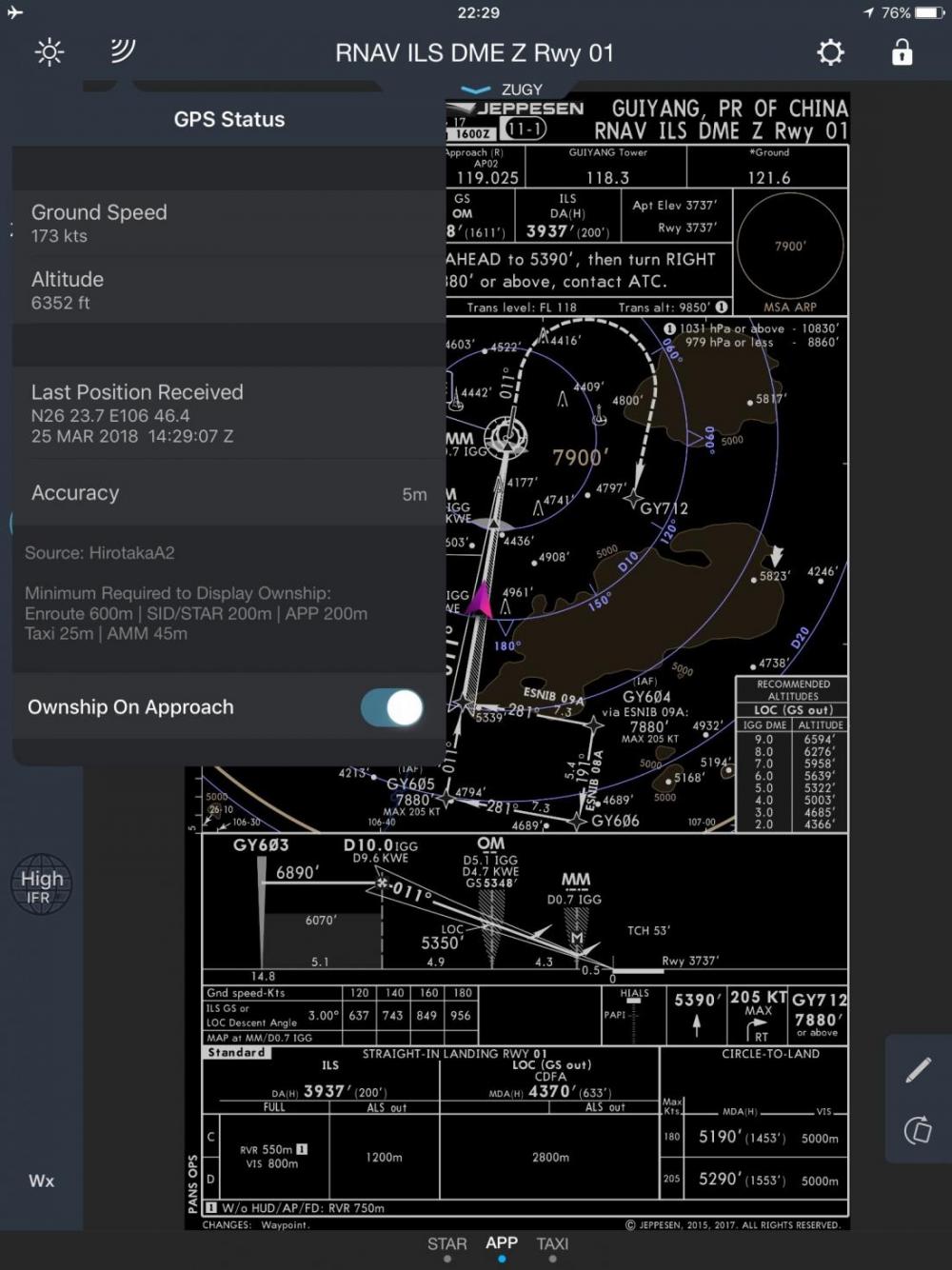The image size is (952, 1270).
Task: Tap the GY604 waypoint label
Action: pyautogui.click(x=646, y=697)
